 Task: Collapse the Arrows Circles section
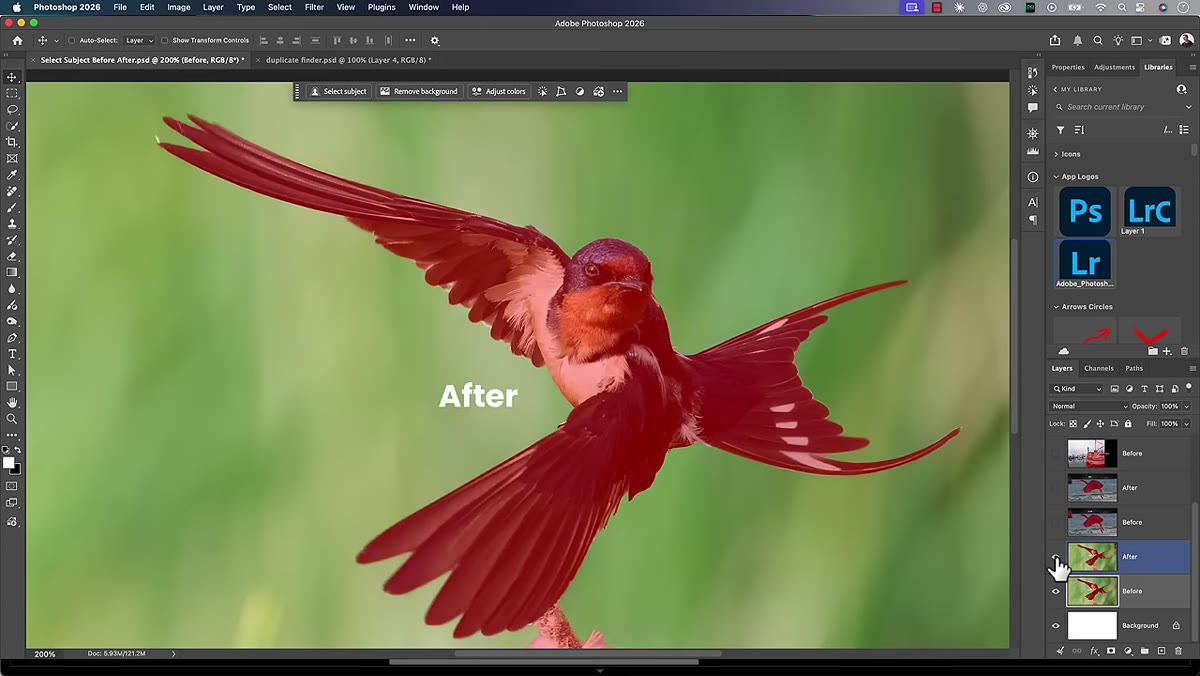coord(1056,307)
